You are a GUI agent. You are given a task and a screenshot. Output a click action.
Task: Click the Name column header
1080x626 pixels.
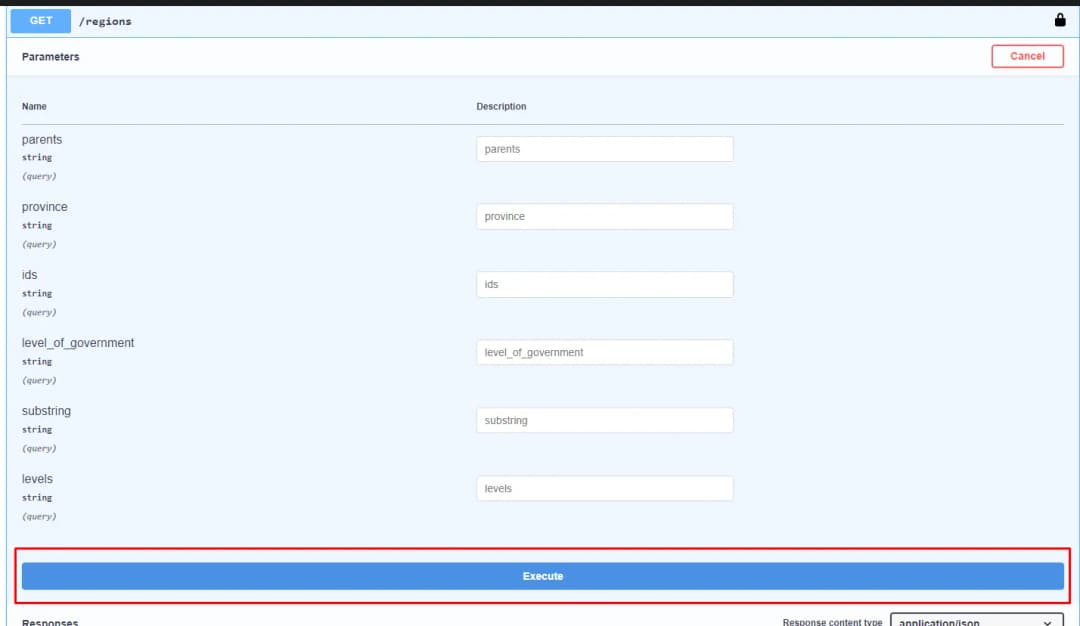click(x=34, y=106)
